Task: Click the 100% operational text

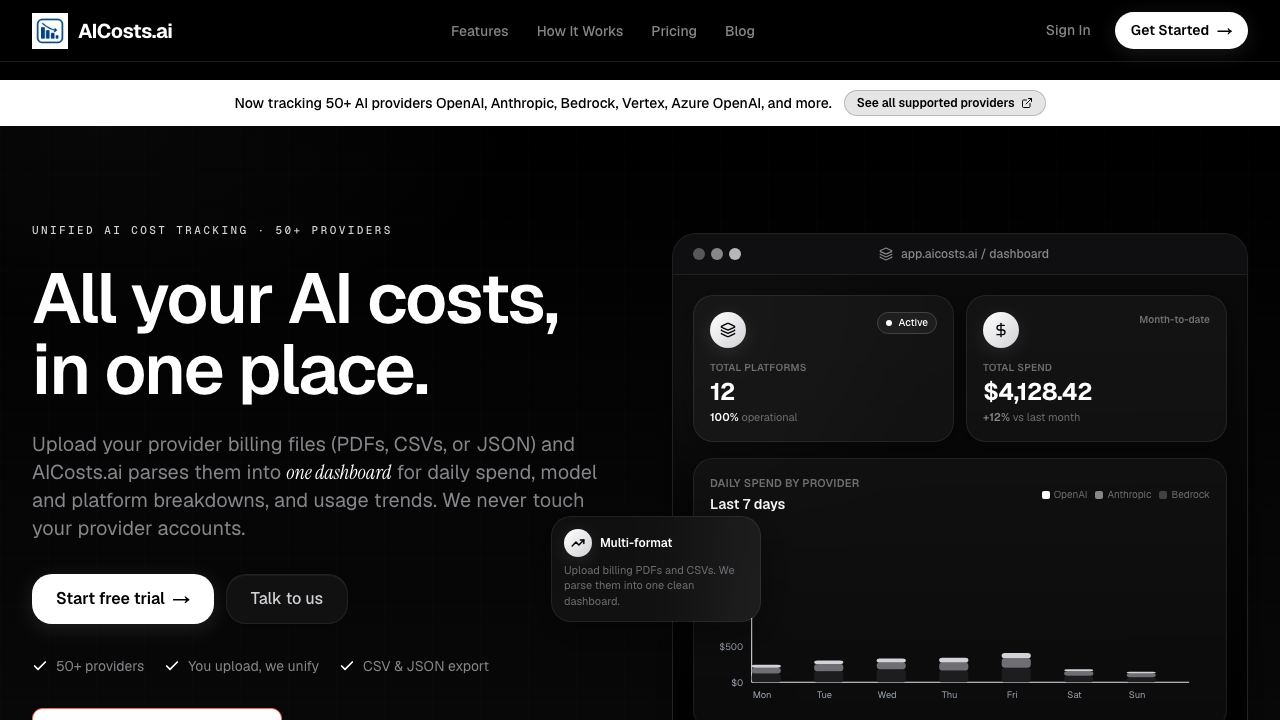Action: click(754, 418)
